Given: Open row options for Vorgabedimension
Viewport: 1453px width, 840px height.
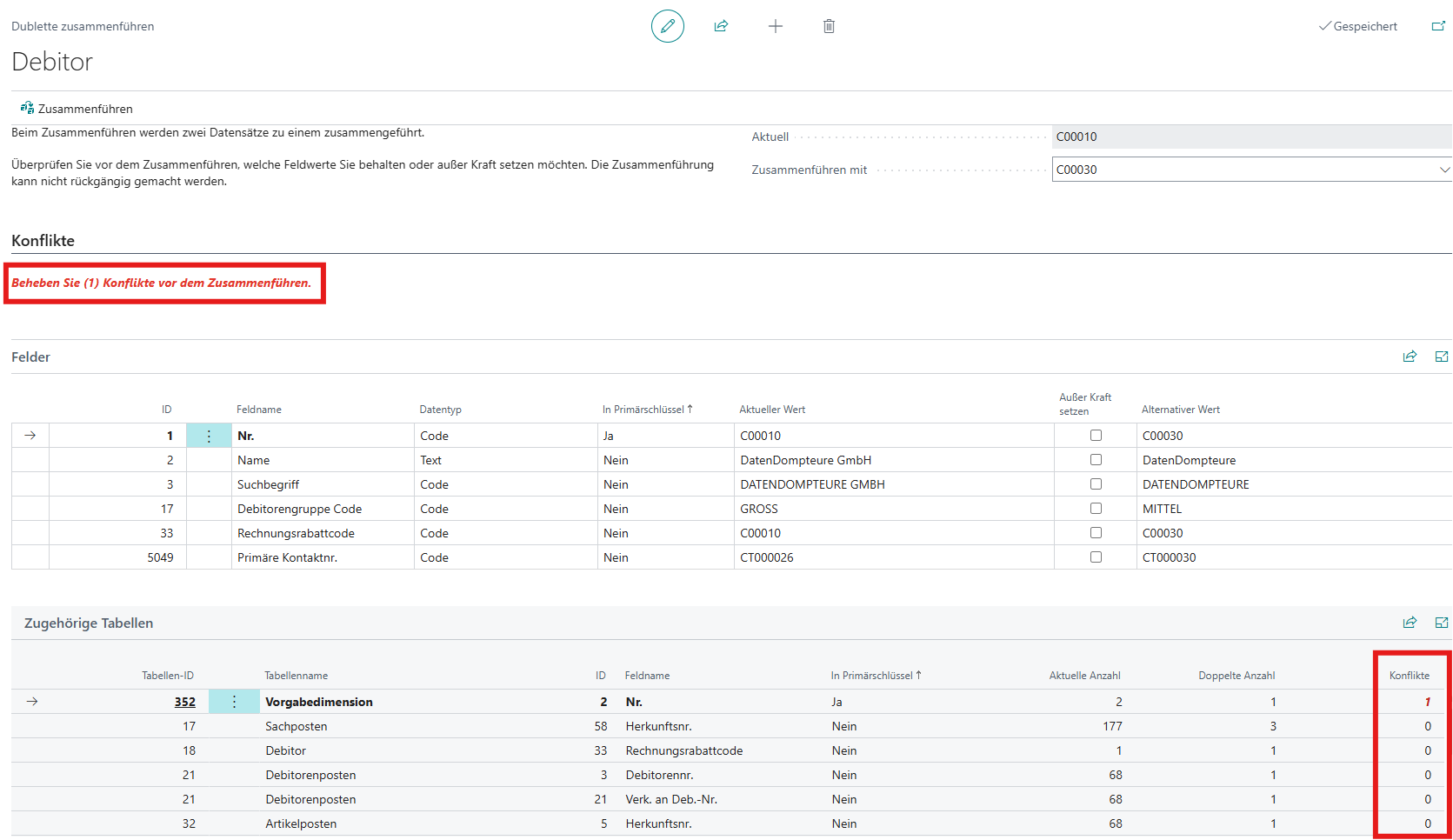Looking at the screenshot, I should click(x=234, y=702).
